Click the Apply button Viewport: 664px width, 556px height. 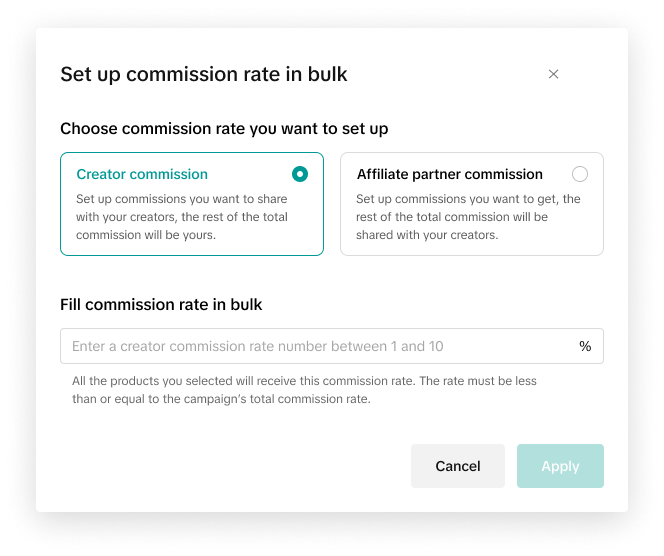point(560,466)
